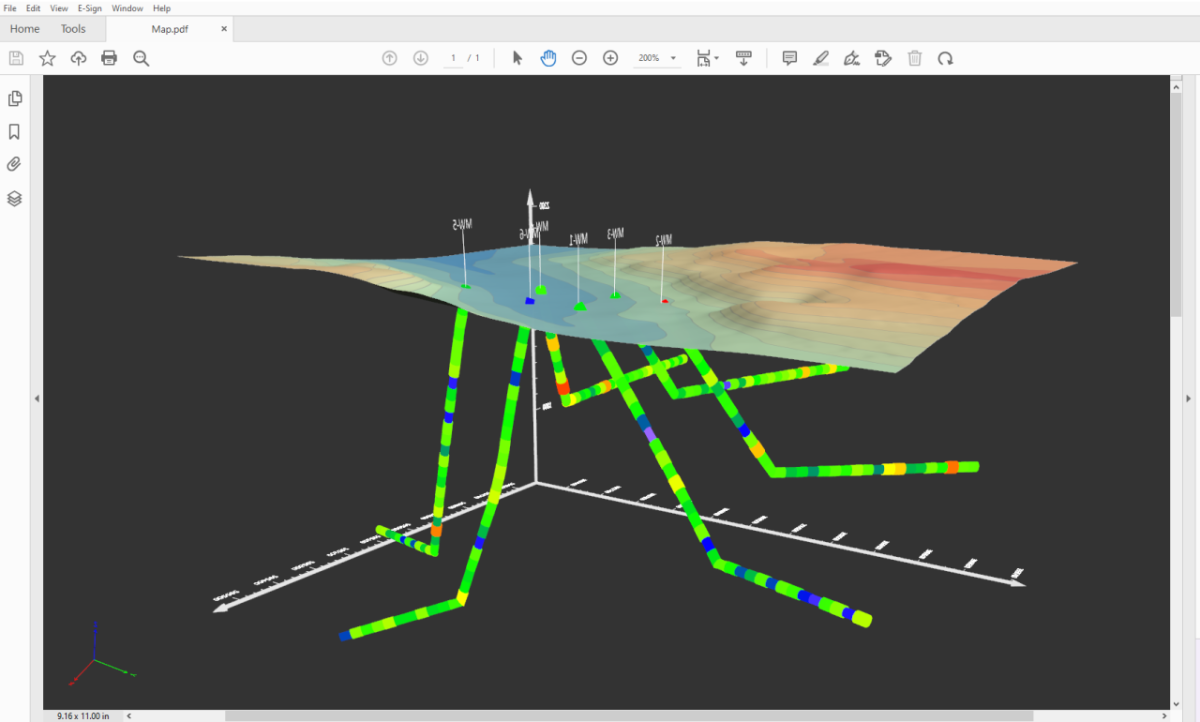
Task: Open the find text magnifier tool
Action: click(141, 58)
